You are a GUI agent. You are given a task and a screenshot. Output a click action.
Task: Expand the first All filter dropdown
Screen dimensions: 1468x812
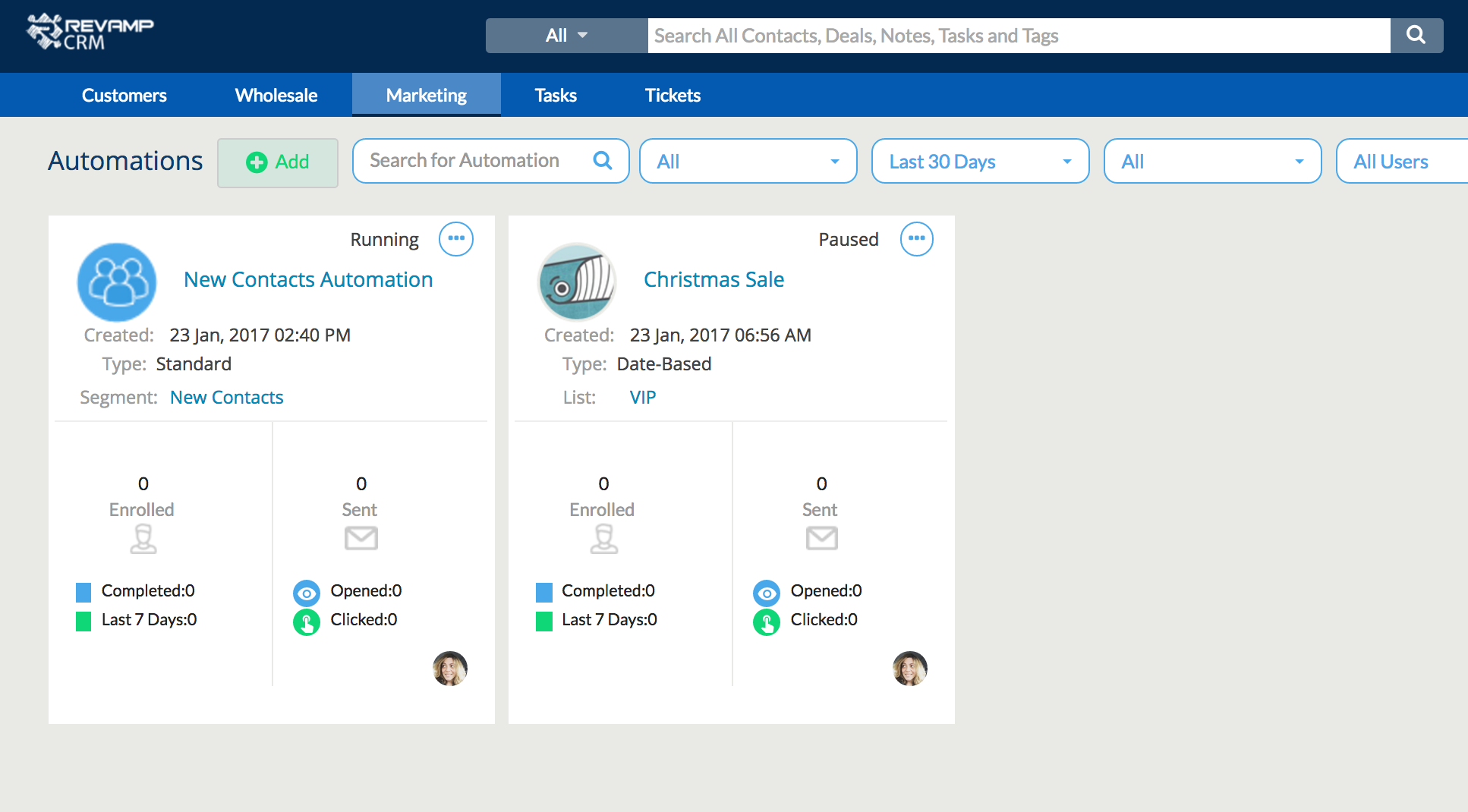point(748,161)
